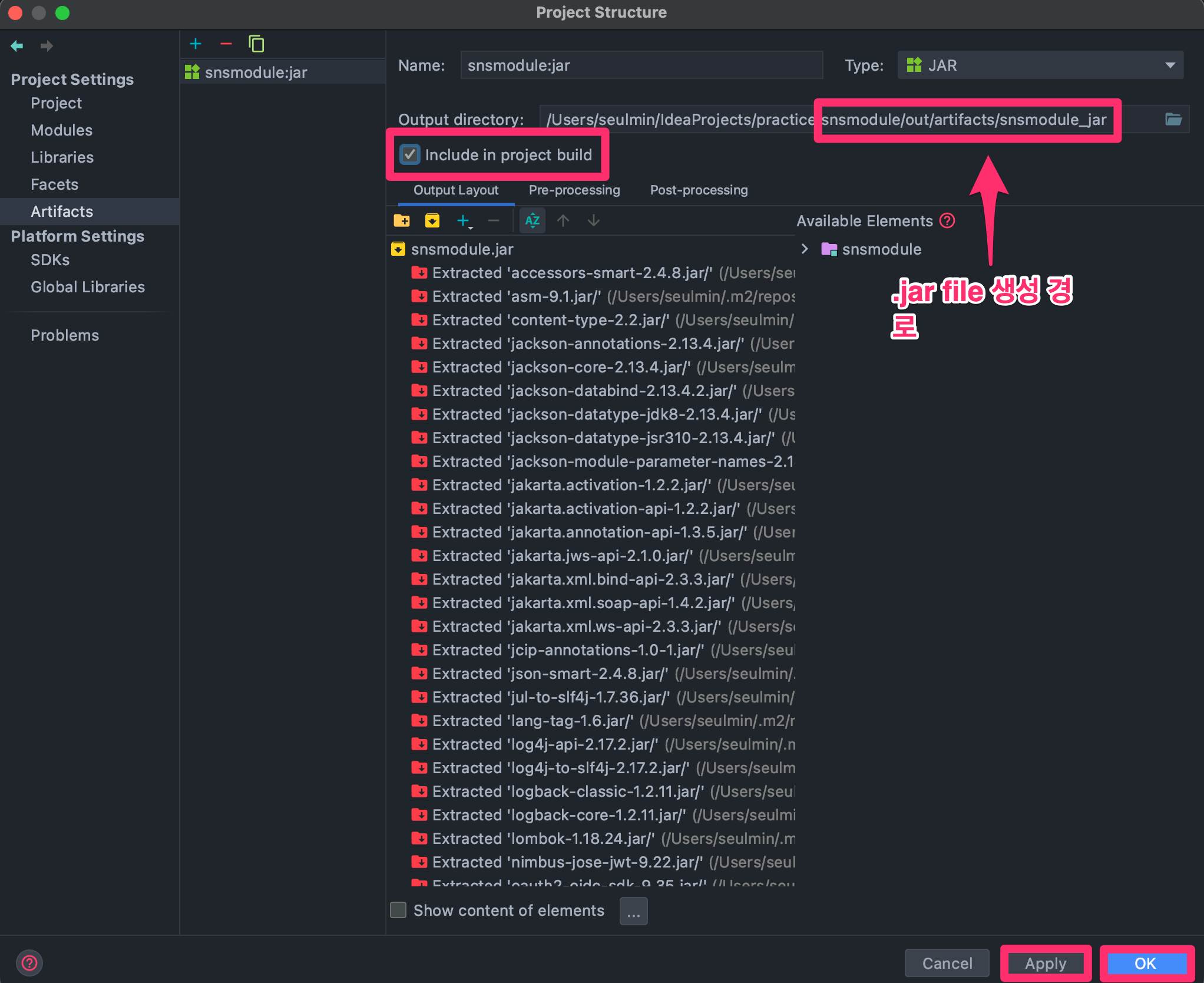
Task: Click the create directory icon in Output Layout
Action: (x=402, y=220)
